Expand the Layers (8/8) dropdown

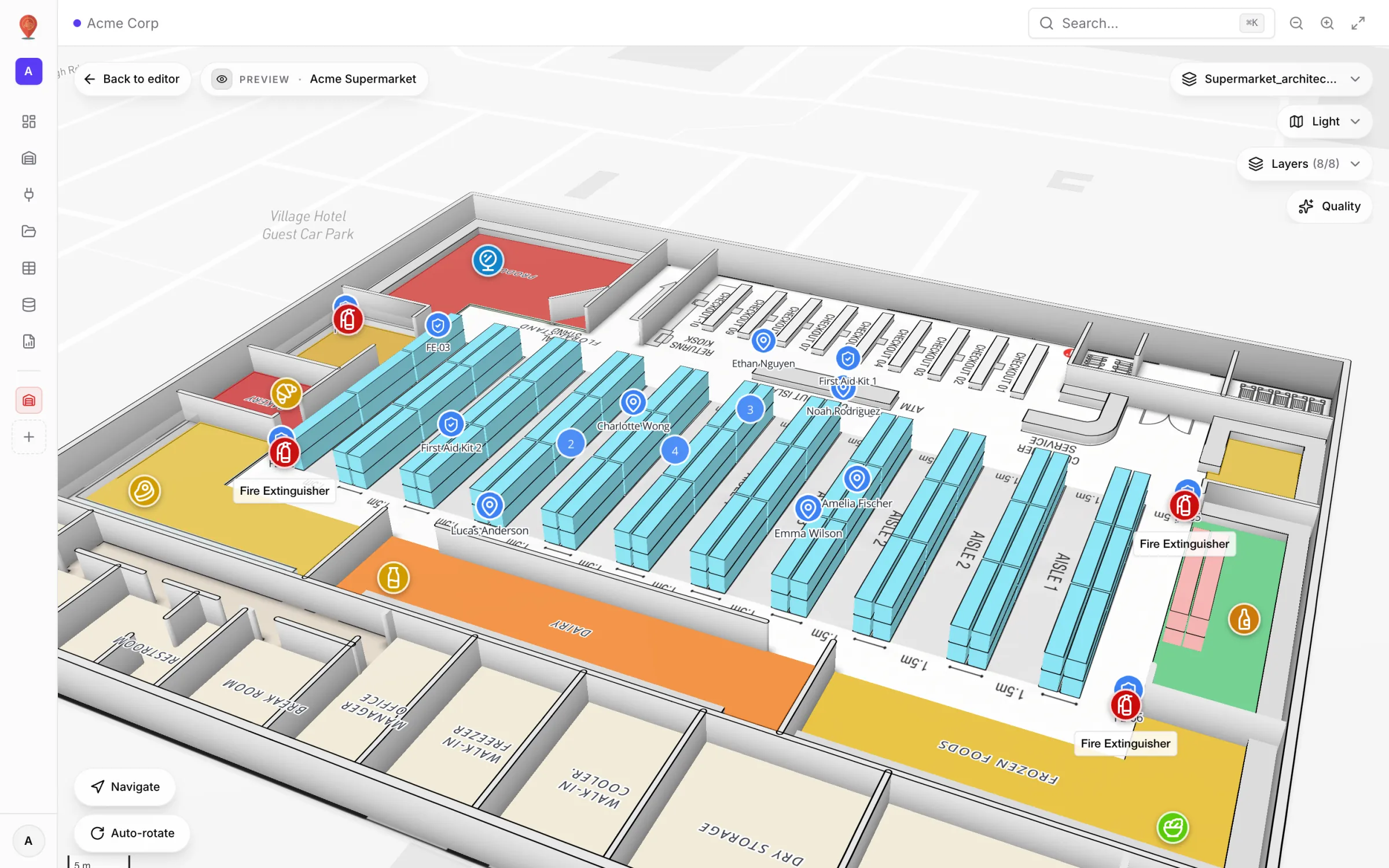pyautogui.click(x=1305, y=164)
